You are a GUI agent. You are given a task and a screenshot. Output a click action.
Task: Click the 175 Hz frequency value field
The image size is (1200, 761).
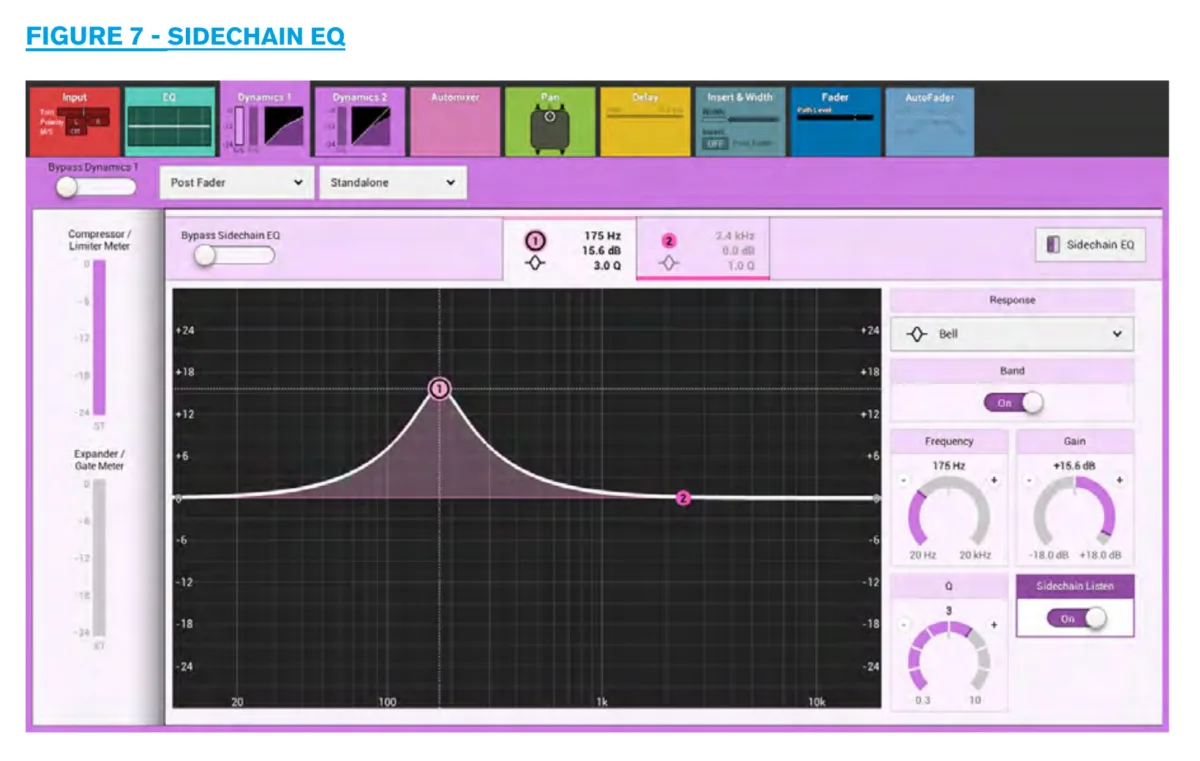949,465
